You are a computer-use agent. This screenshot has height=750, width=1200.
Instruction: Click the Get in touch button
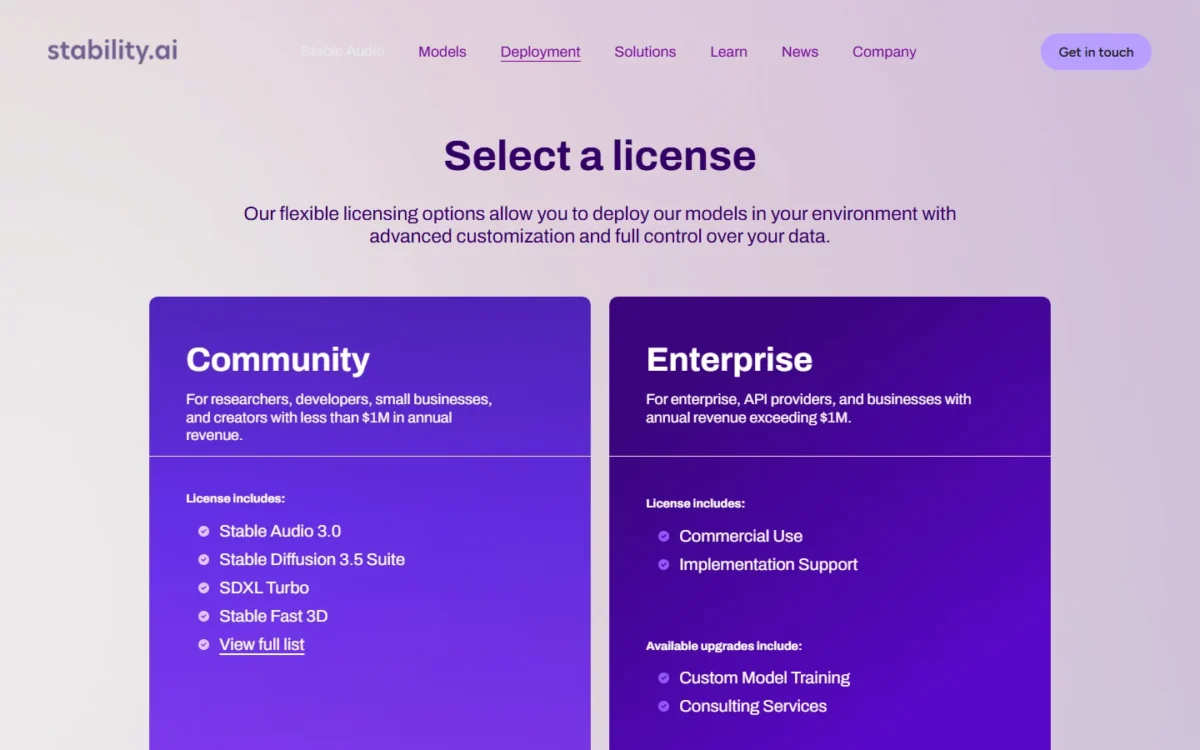click(1096, 52)
